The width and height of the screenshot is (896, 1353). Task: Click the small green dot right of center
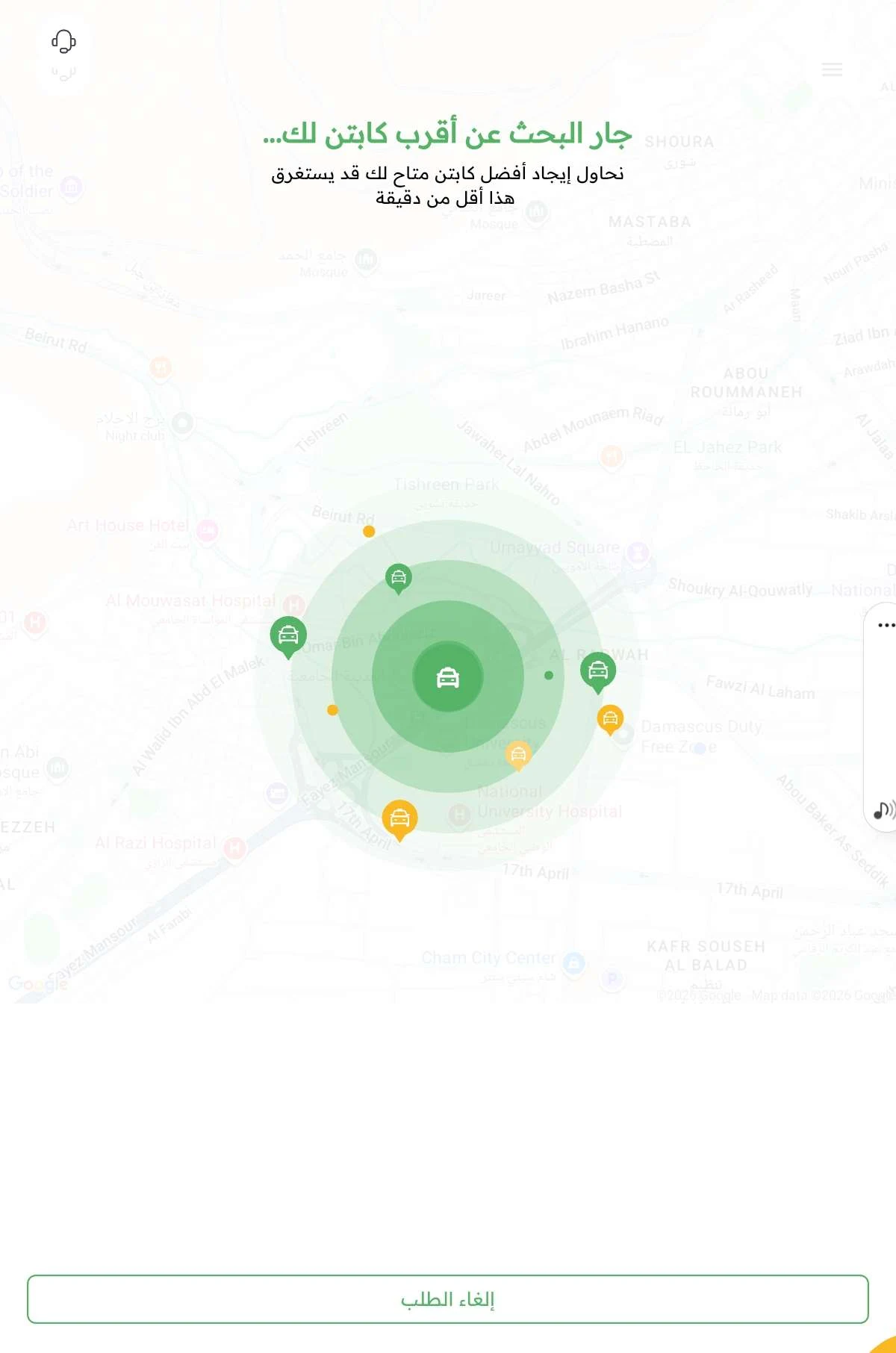click(549, 675)
